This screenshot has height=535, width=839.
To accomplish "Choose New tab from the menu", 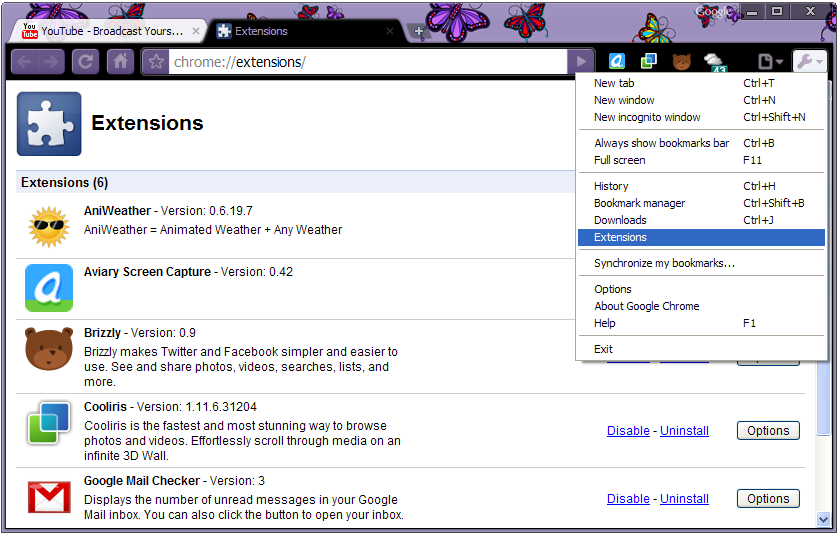I will coord(701,83).
